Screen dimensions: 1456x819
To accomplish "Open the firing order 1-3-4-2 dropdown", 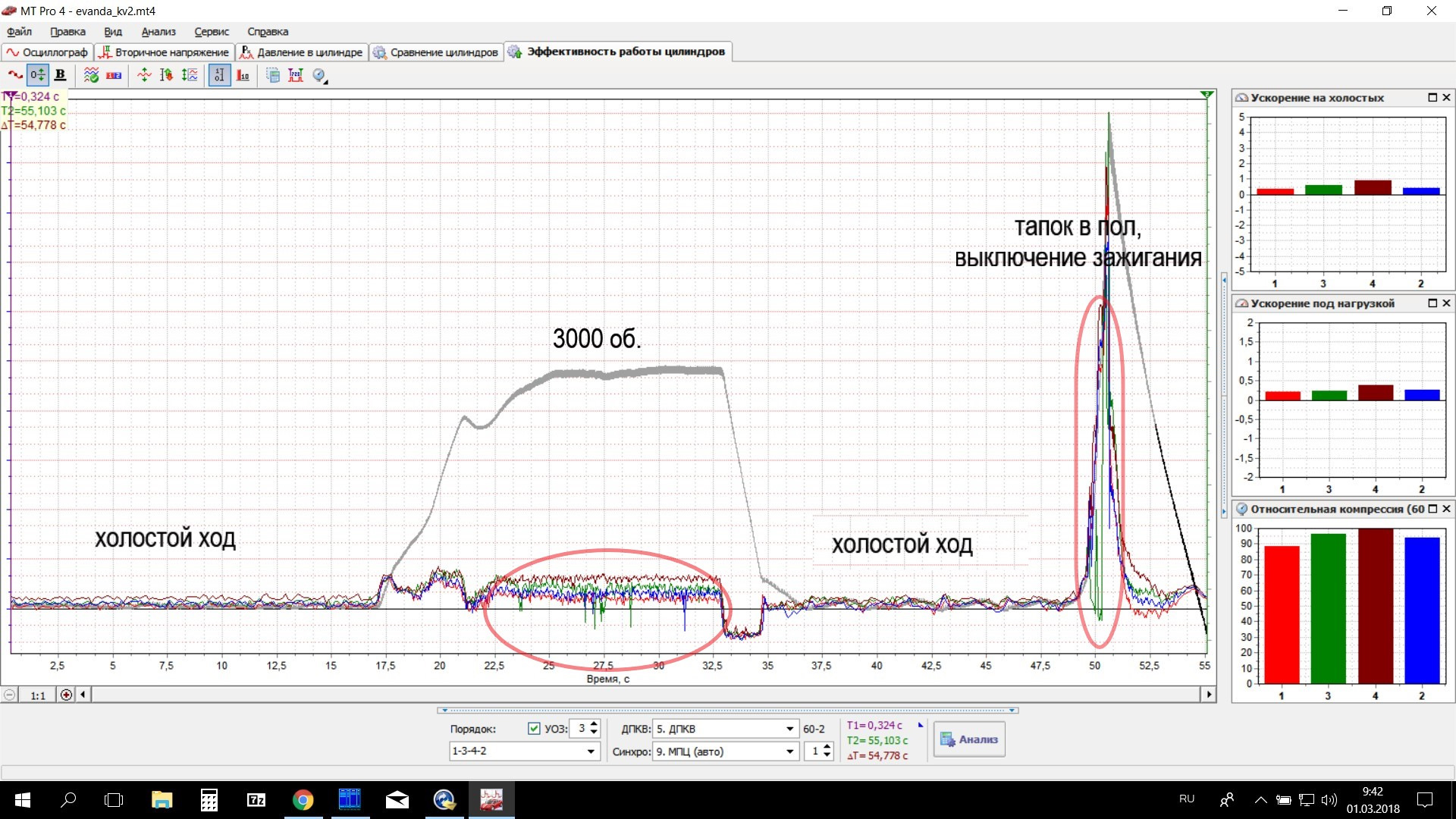I will click(x=591, y=752).
